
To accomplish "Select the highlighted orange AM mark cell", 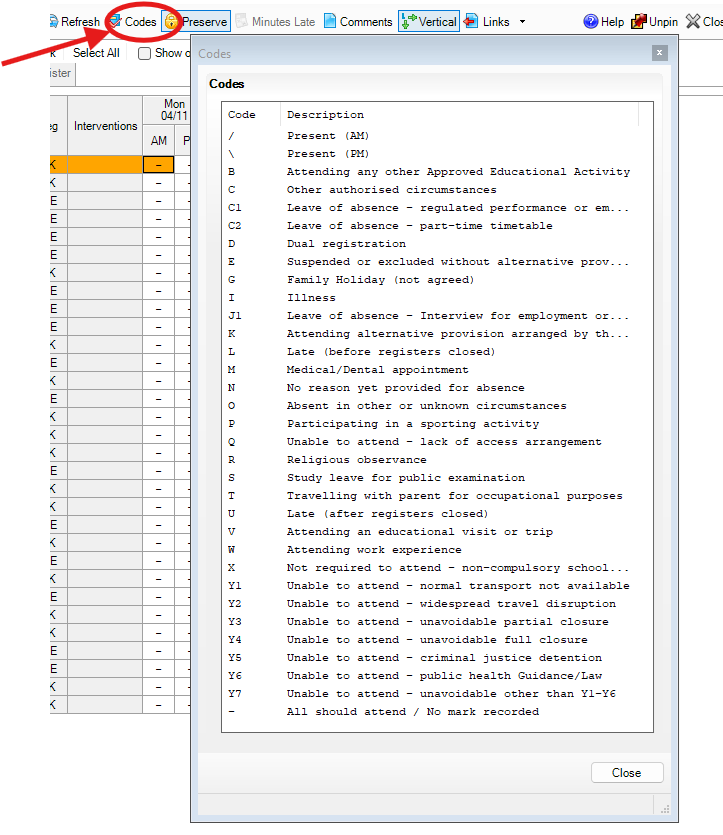I will coord(159,165).
